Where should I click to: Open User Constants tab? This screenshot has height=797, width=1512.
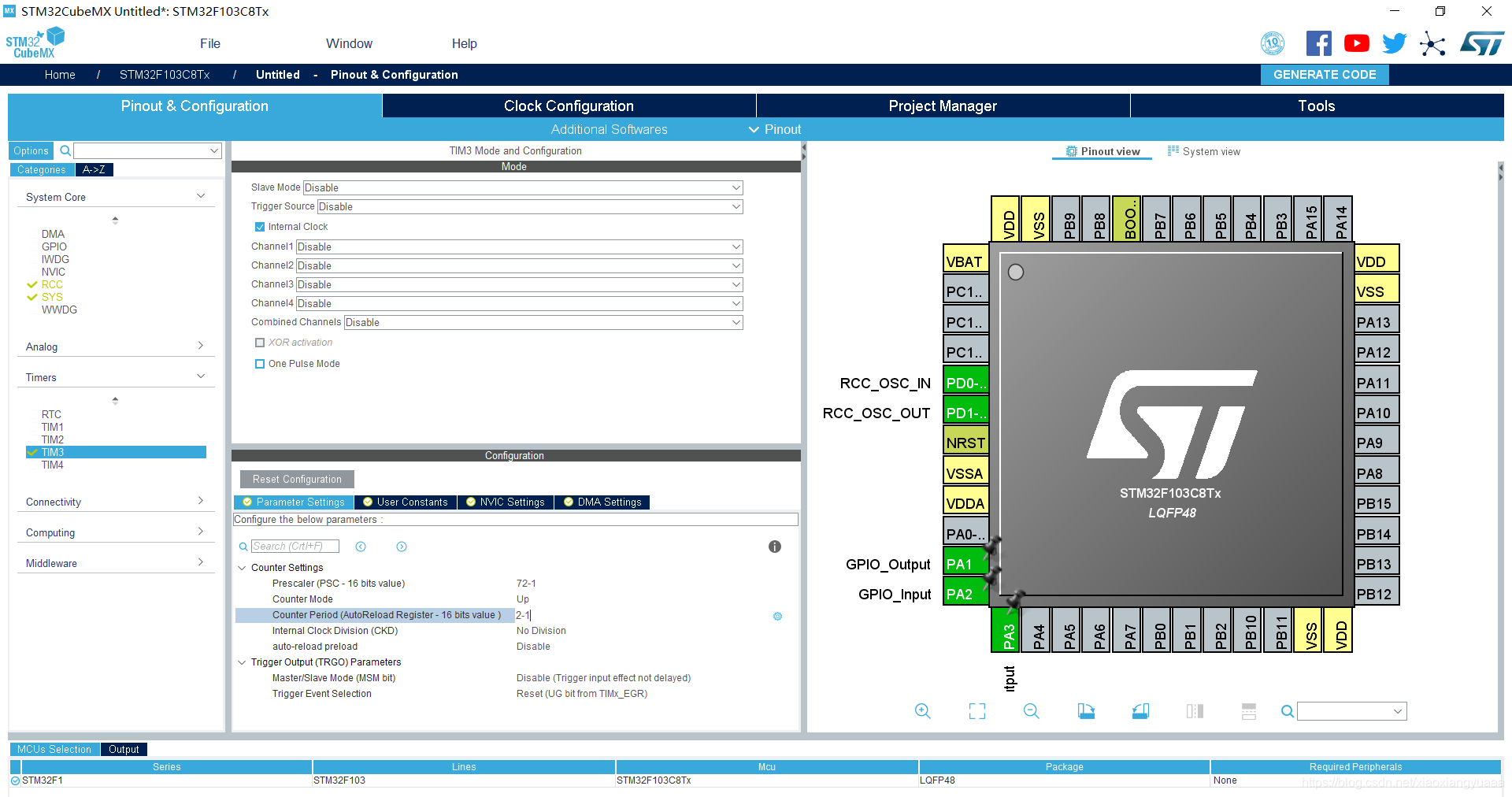406,502
